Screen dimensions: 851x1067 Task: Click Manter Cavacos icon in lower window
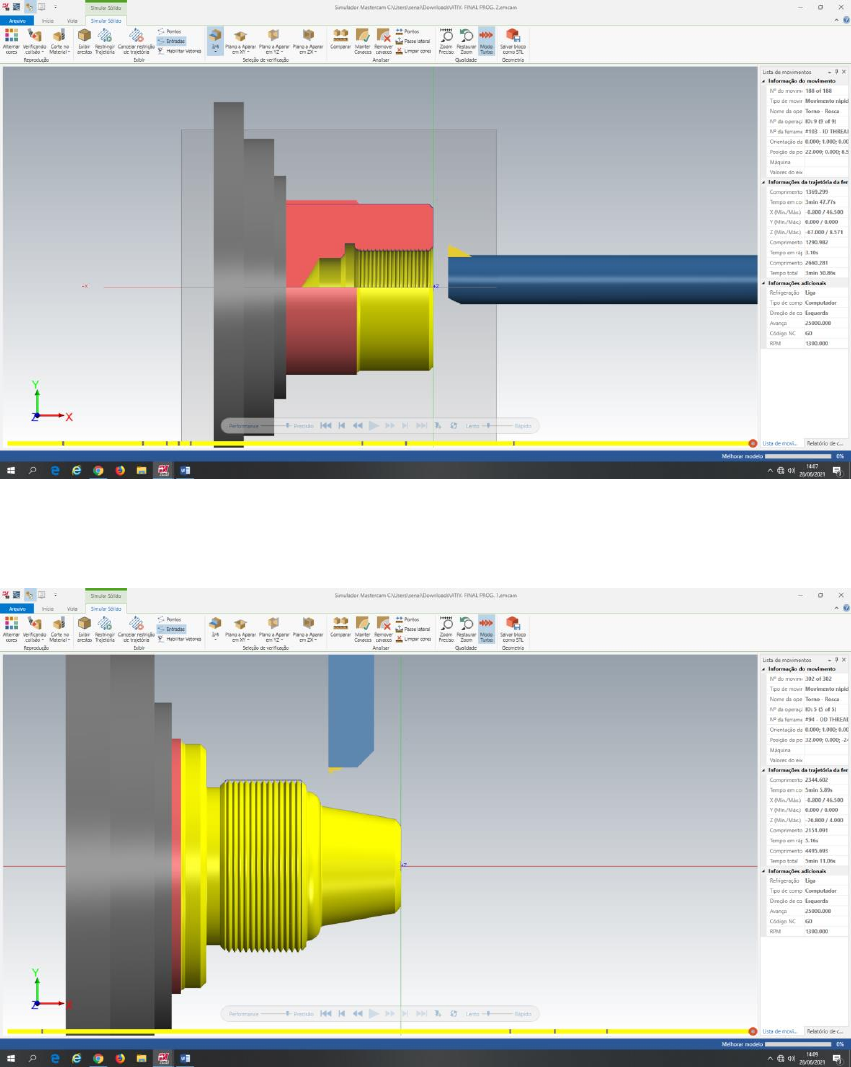pyautogui.click(x=362, y=627)
